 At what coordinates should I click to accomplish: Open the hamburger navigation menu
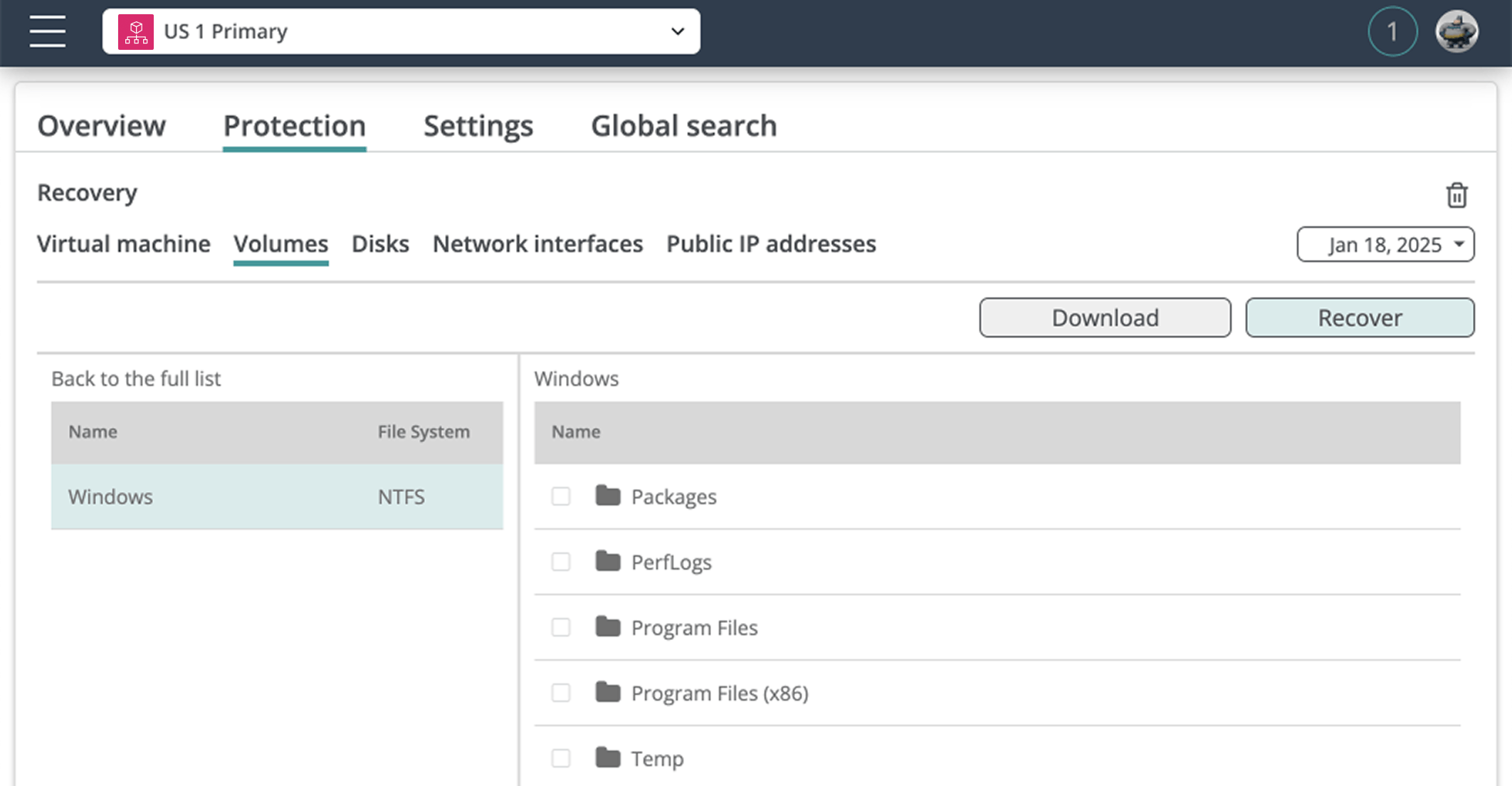click(x=47, y=31)
